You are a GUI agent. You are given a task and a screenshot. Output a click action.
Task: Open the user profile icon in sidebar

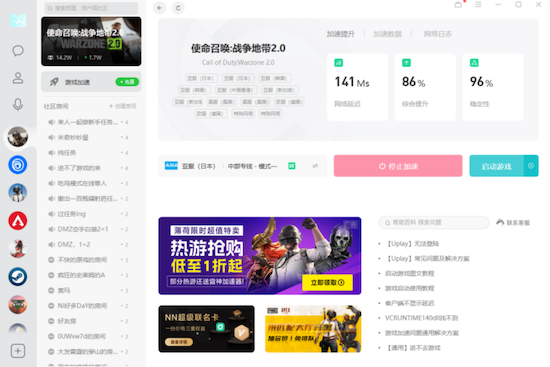tap(18, 78)
